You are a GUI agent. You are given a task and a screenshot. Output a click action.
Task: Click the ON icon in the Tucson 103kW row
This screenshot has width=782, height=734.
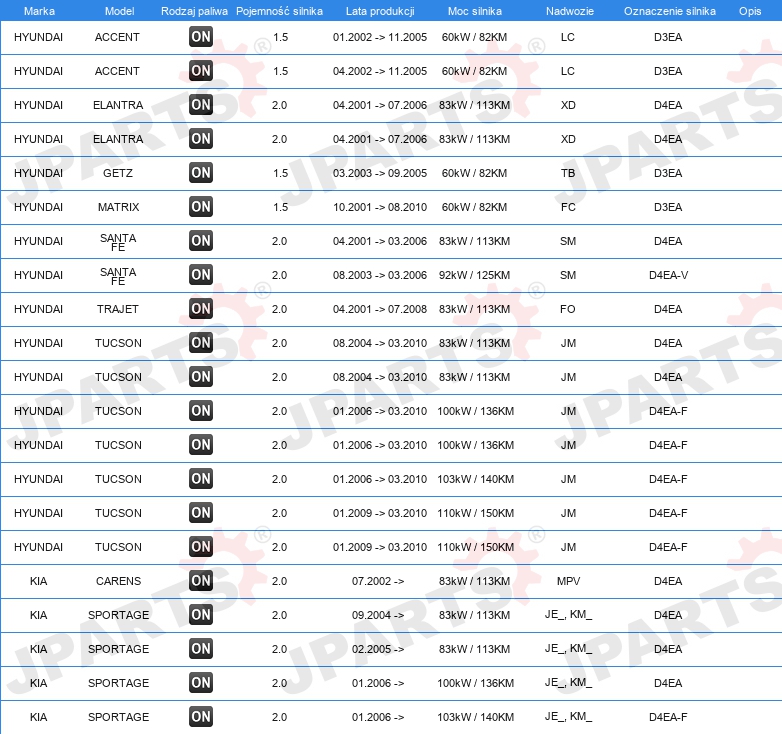click(201, 479)
